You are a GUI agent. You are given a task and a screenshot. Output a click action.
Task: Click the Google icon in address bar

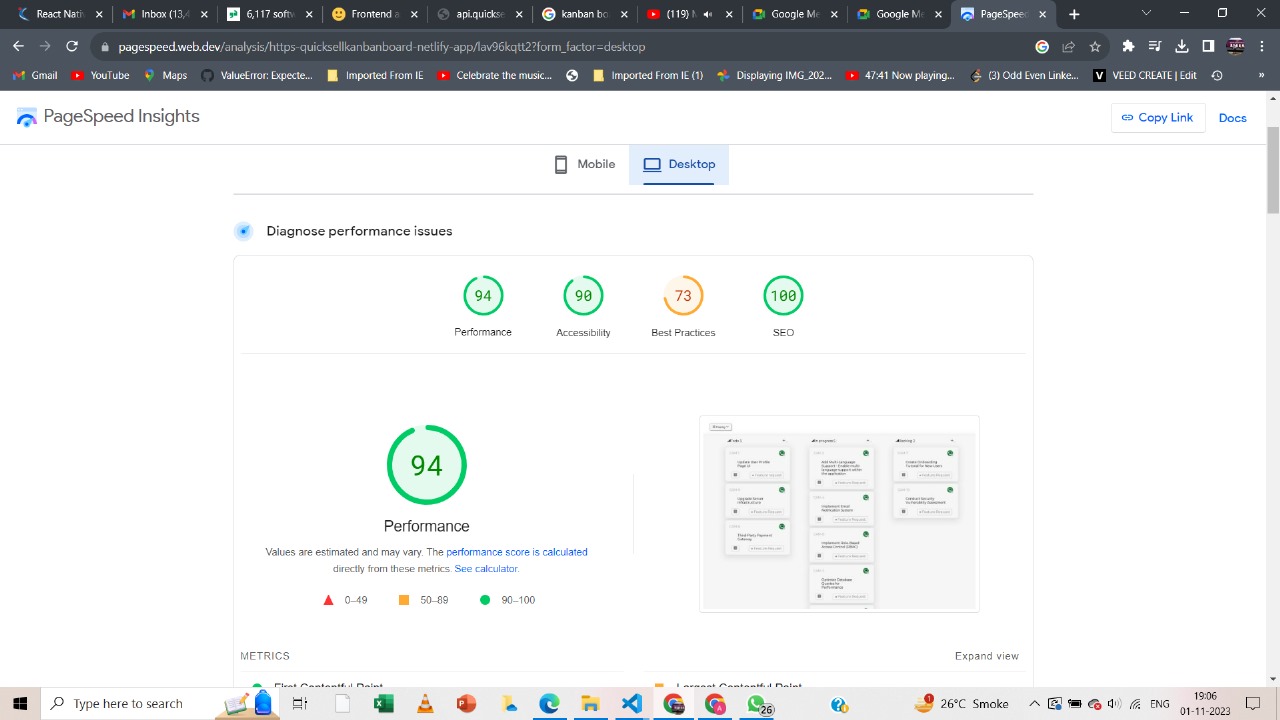(1042, 47)
